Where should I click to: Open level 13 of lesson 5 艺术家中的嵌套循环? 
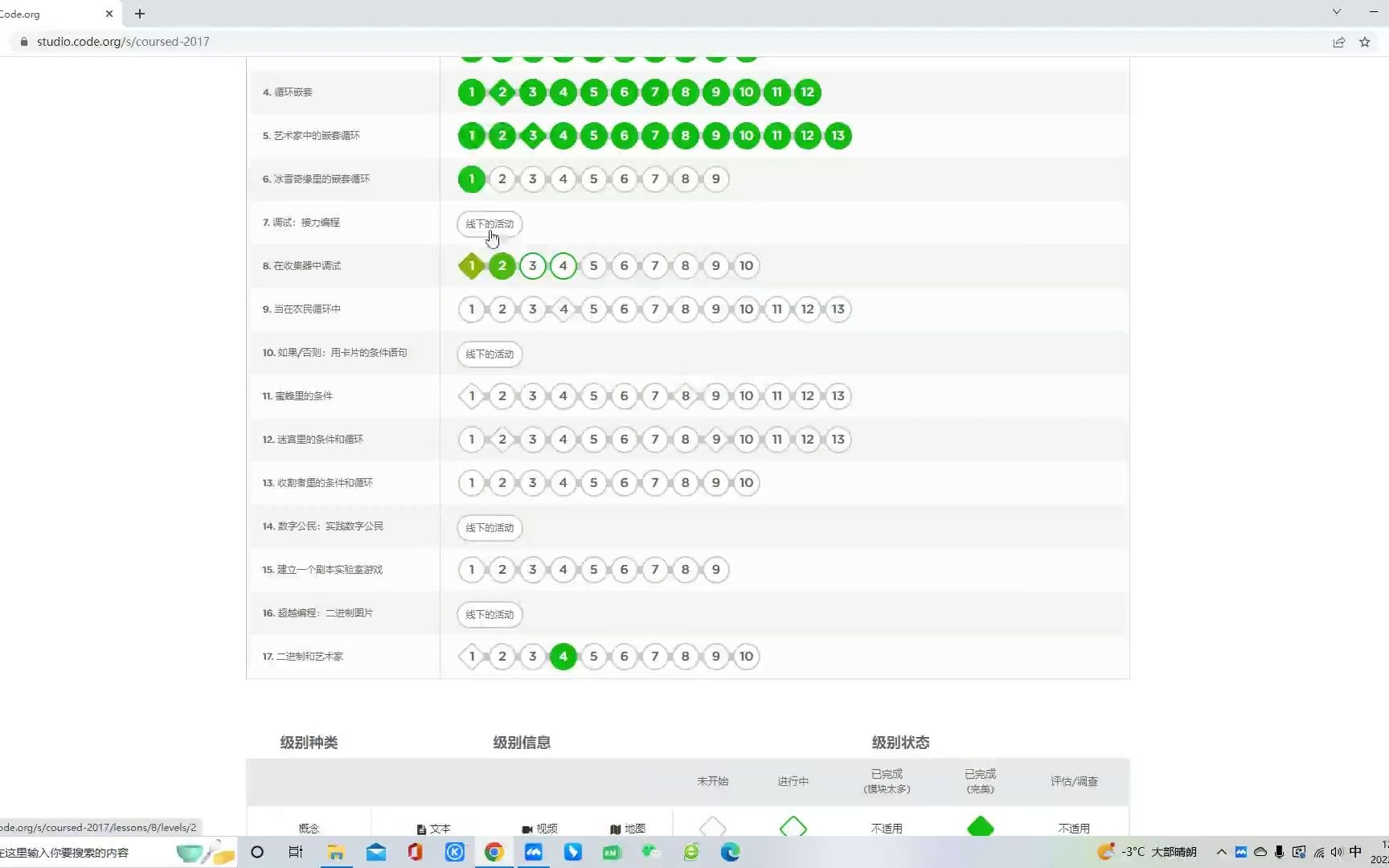[838, 136]
